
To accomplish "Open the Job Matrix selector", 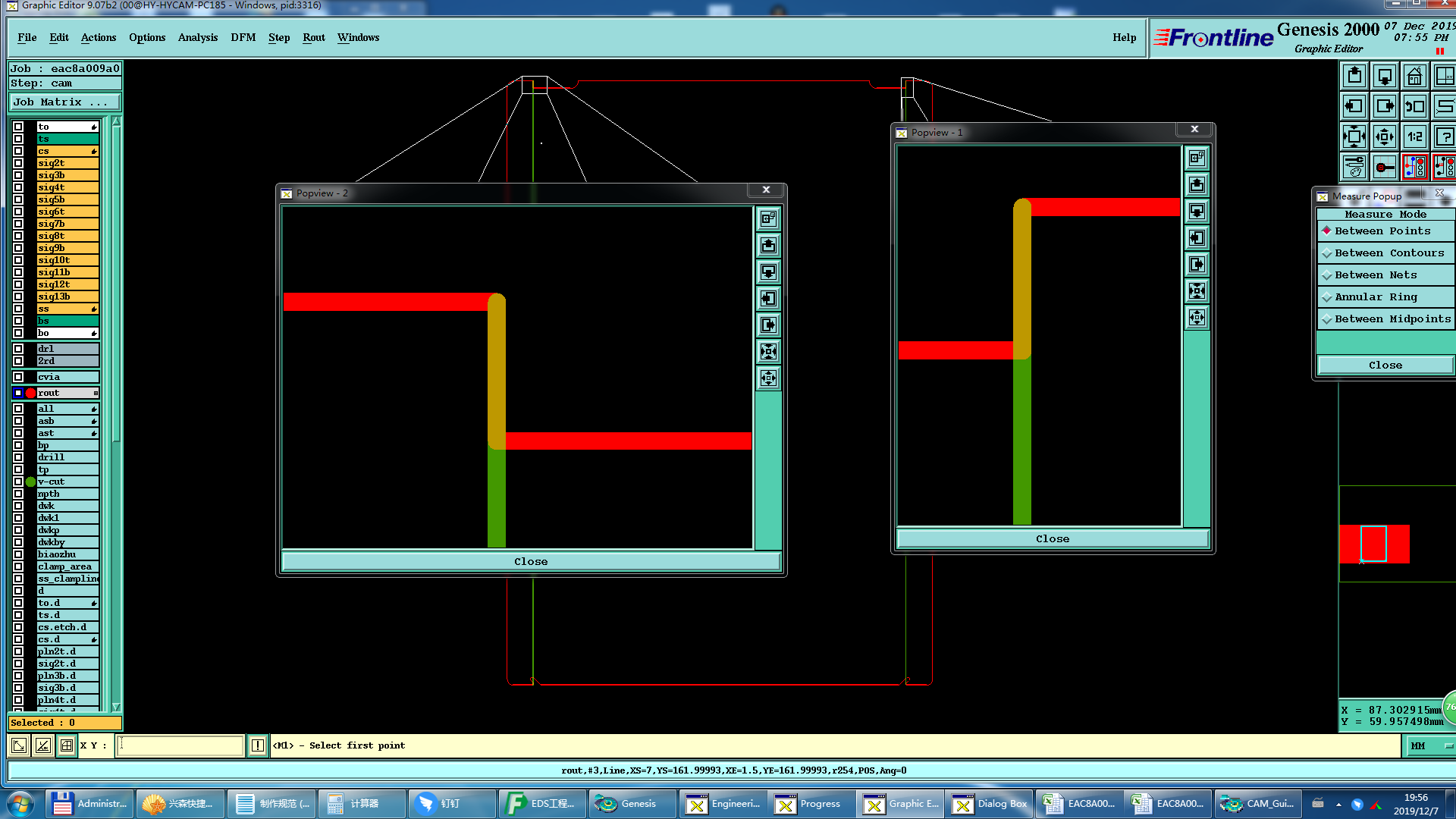I will tap(64, 102).
